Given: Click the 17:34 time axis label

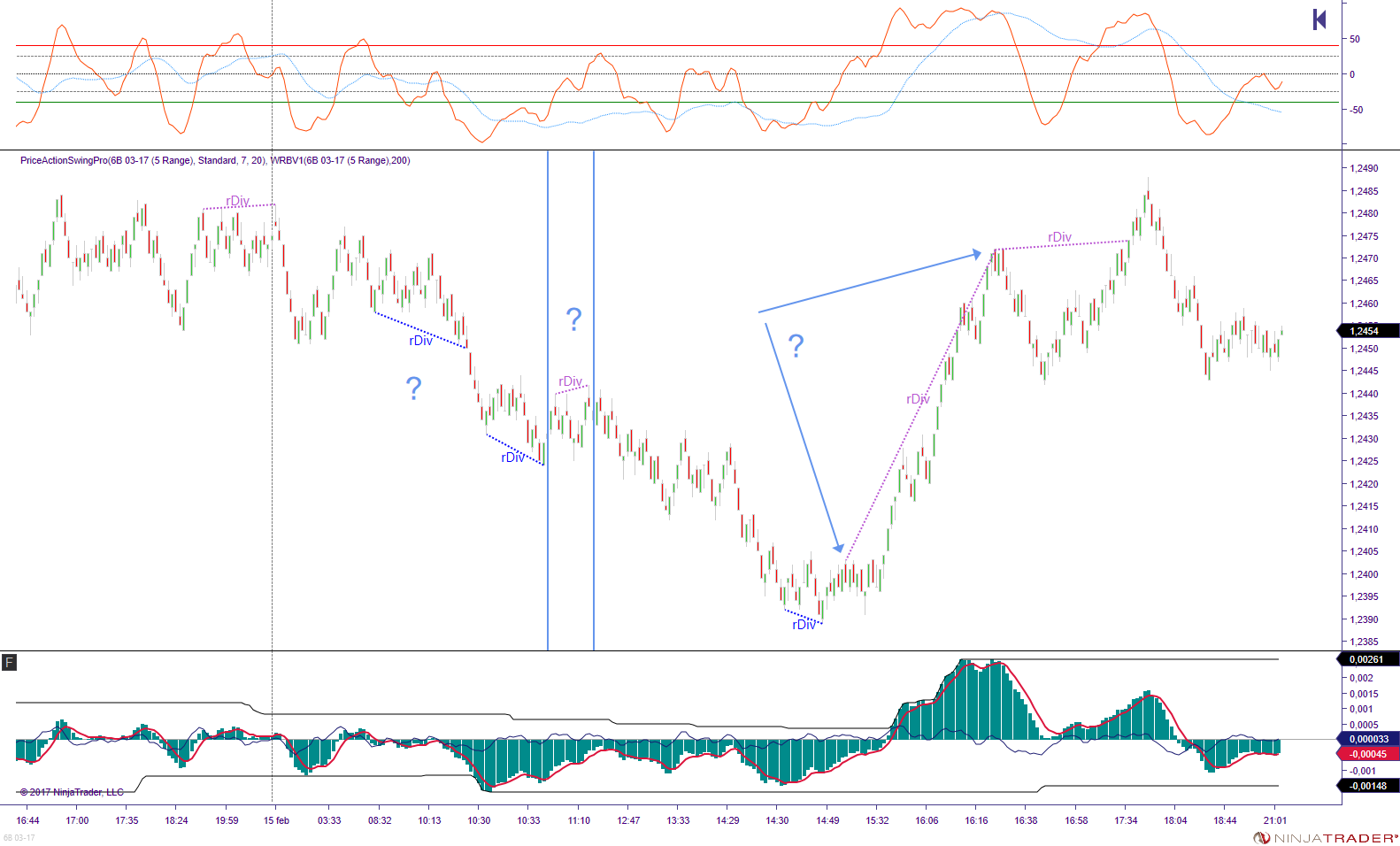Looking at the screenshot, I should 1126,820.
